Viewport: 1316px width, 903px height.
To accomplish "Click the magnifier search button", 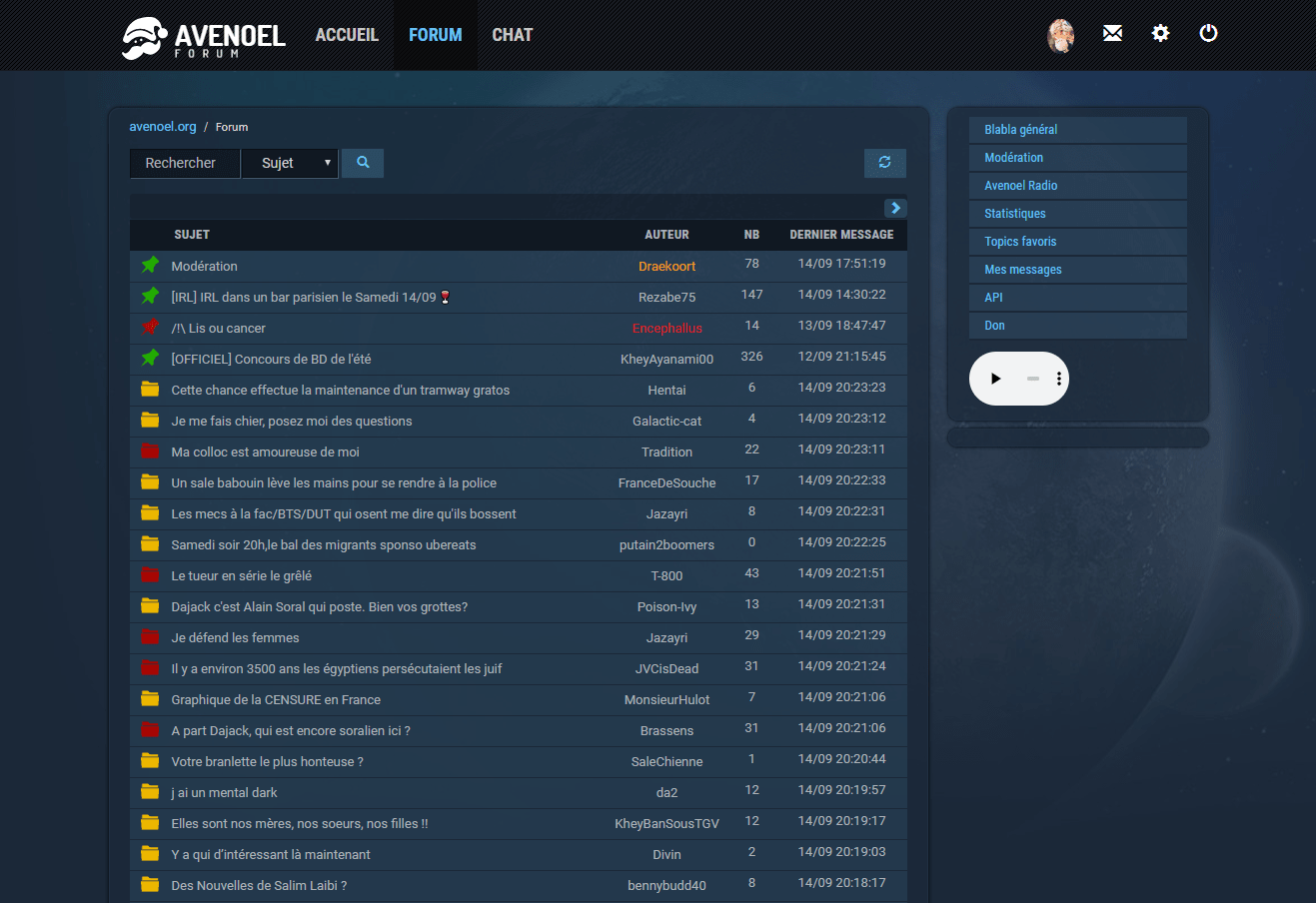I will (363, 163).
